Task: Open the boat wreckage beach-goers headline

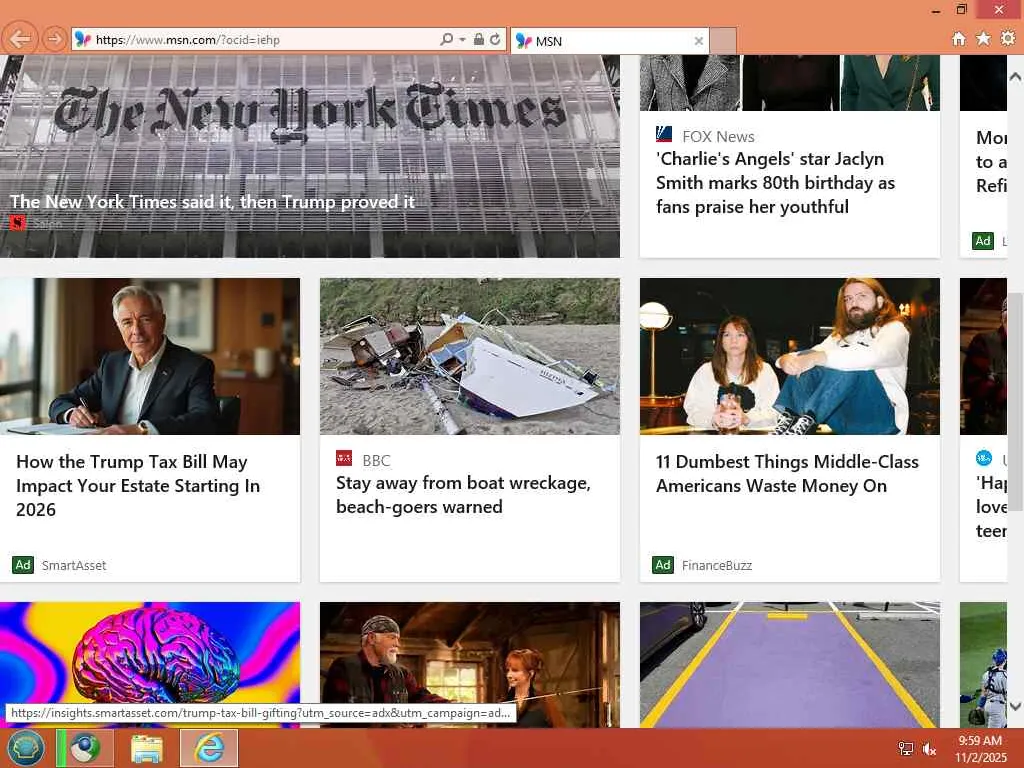Action: click(463, 495)
